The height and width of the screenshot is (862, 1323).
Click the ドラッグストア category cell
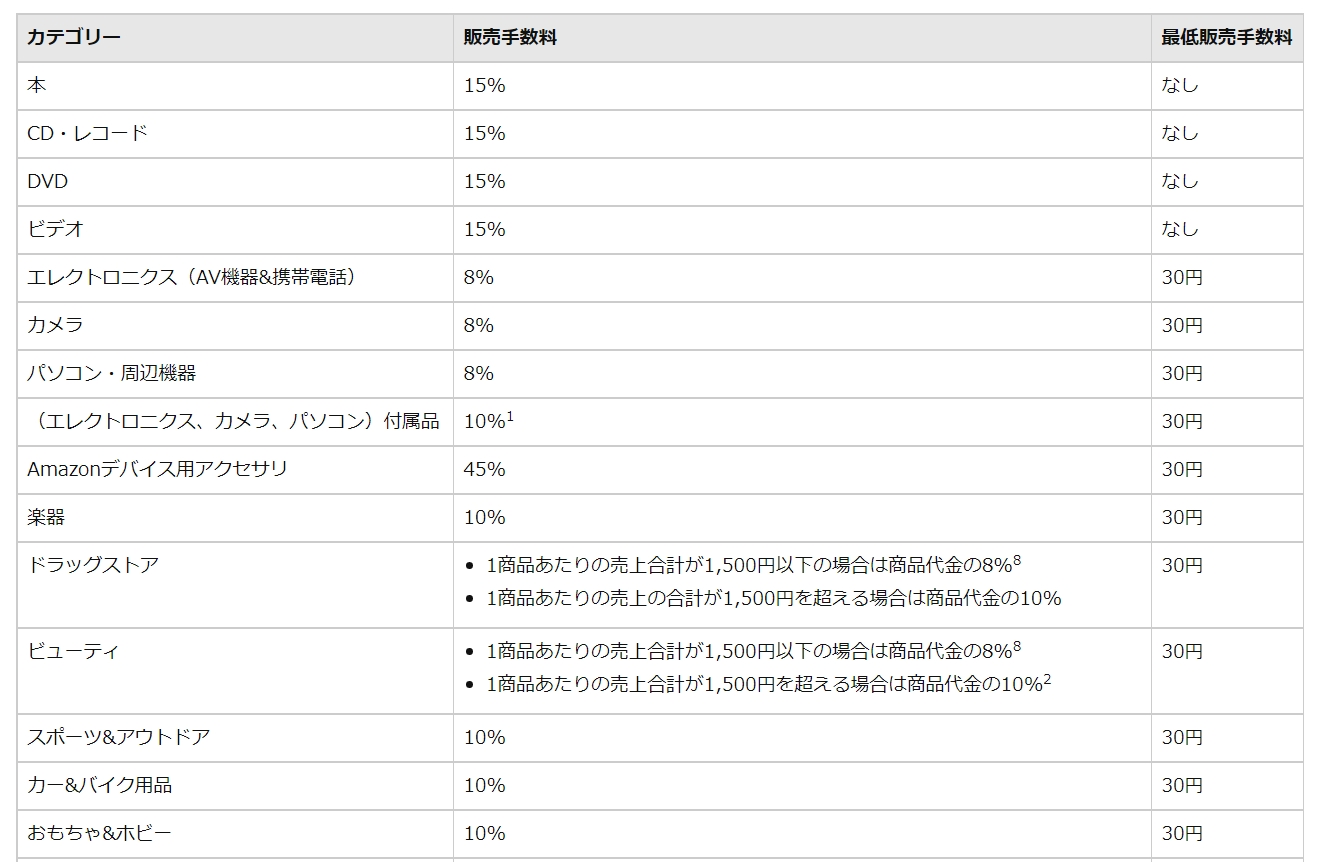(93, 566)
